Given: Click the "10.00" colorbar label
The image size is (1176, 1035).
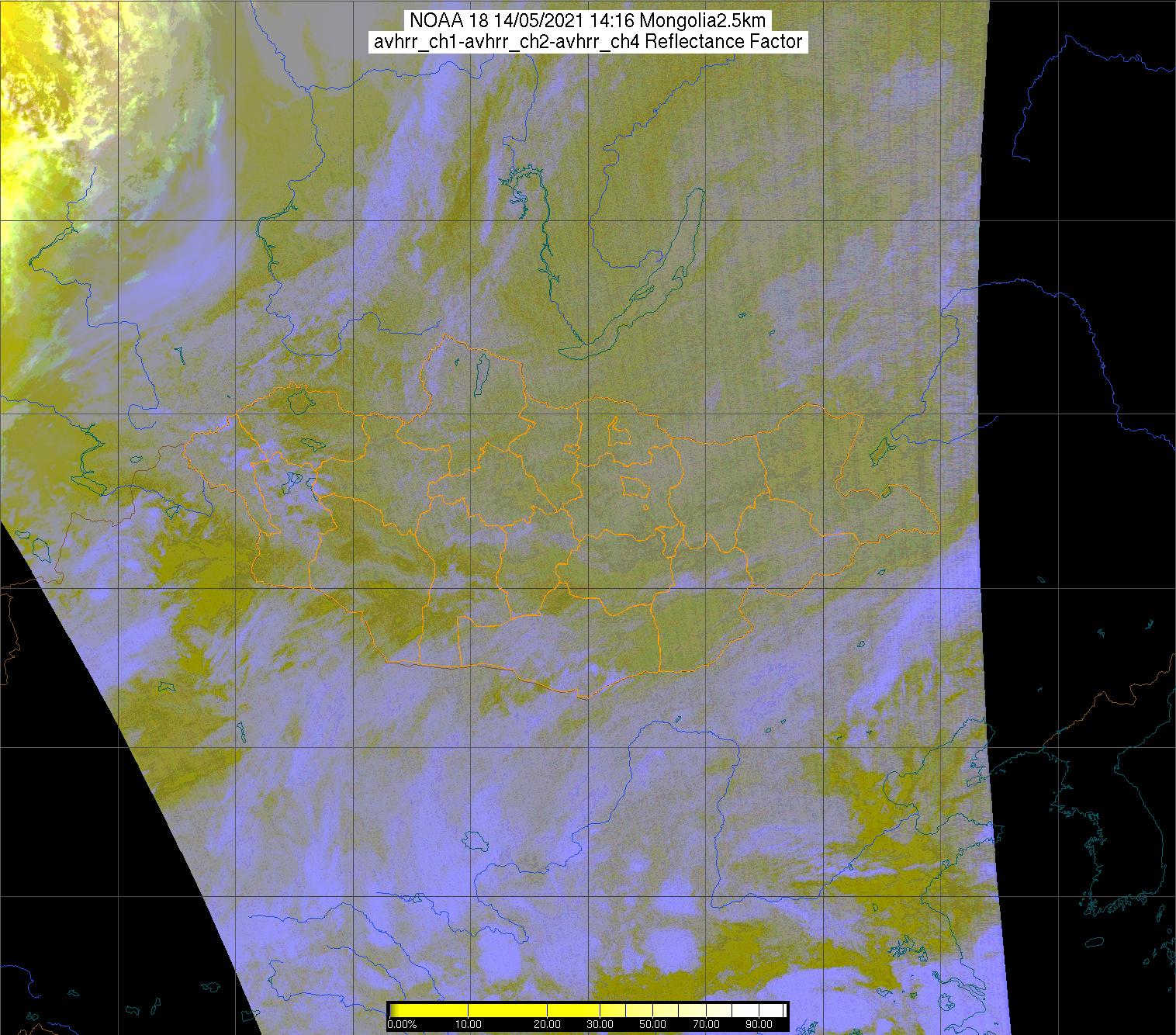Looking at the screenshot, I should (469, 1024).
